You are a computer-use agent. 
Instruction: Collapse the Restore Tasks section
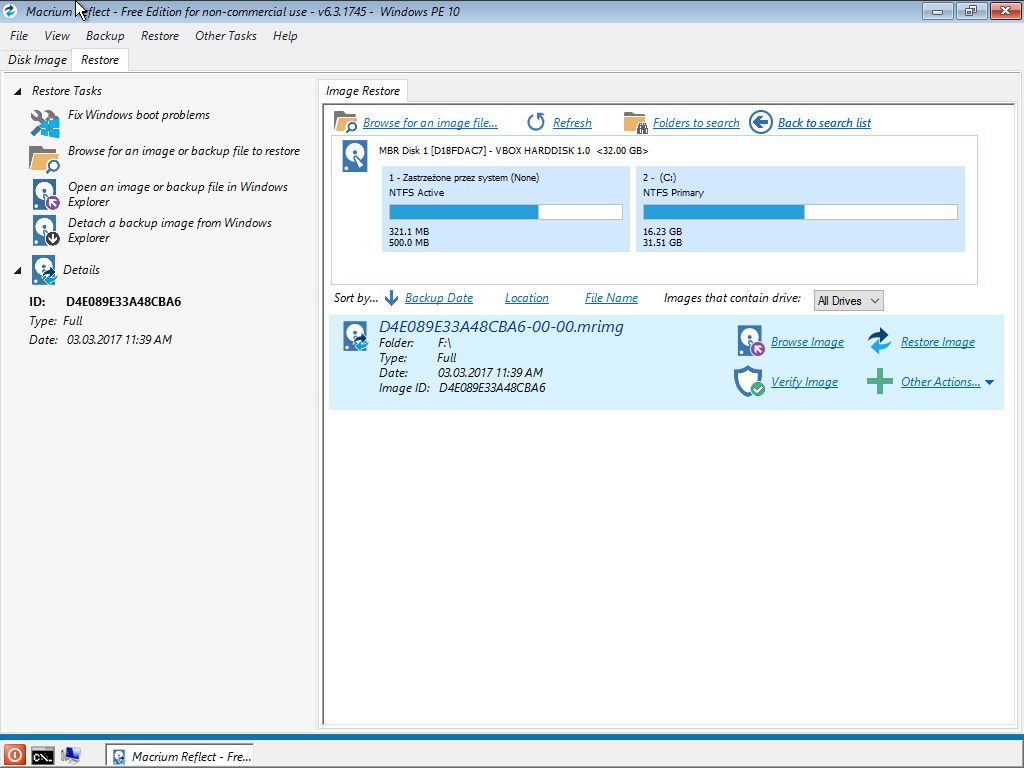pos(18,91)
